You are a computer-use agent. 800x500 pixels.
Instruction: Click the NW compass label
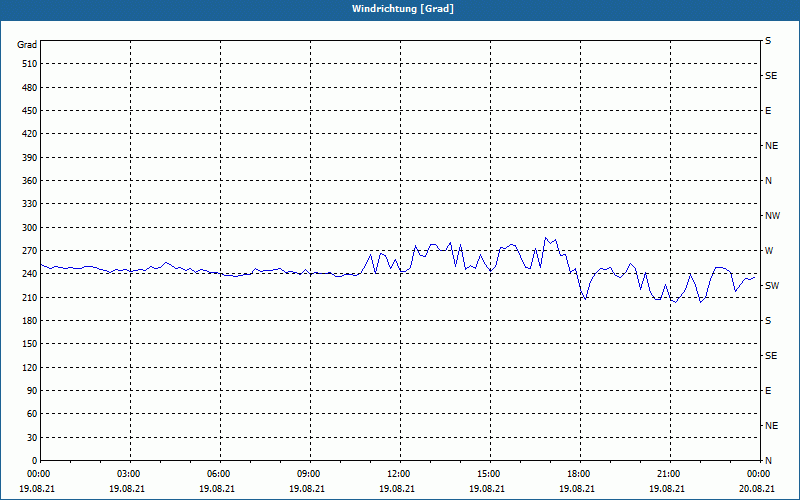(772, 216)
